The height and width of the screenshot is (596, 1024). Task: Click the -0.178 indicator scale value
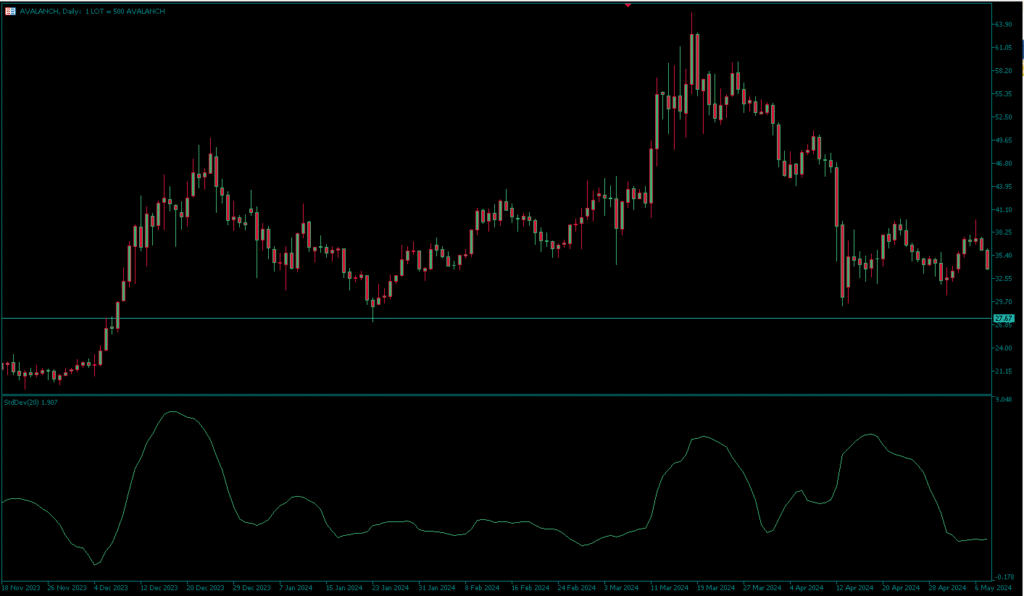1005,577
